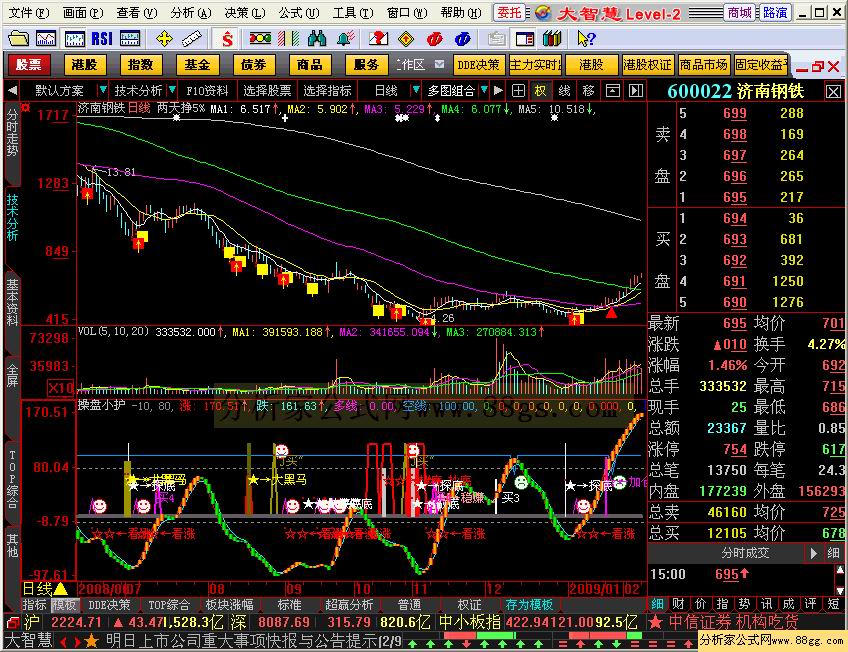Click the grayed clipboard toolbar icon
This screenshot has height=652, width=848.
(x=496, y=38)
